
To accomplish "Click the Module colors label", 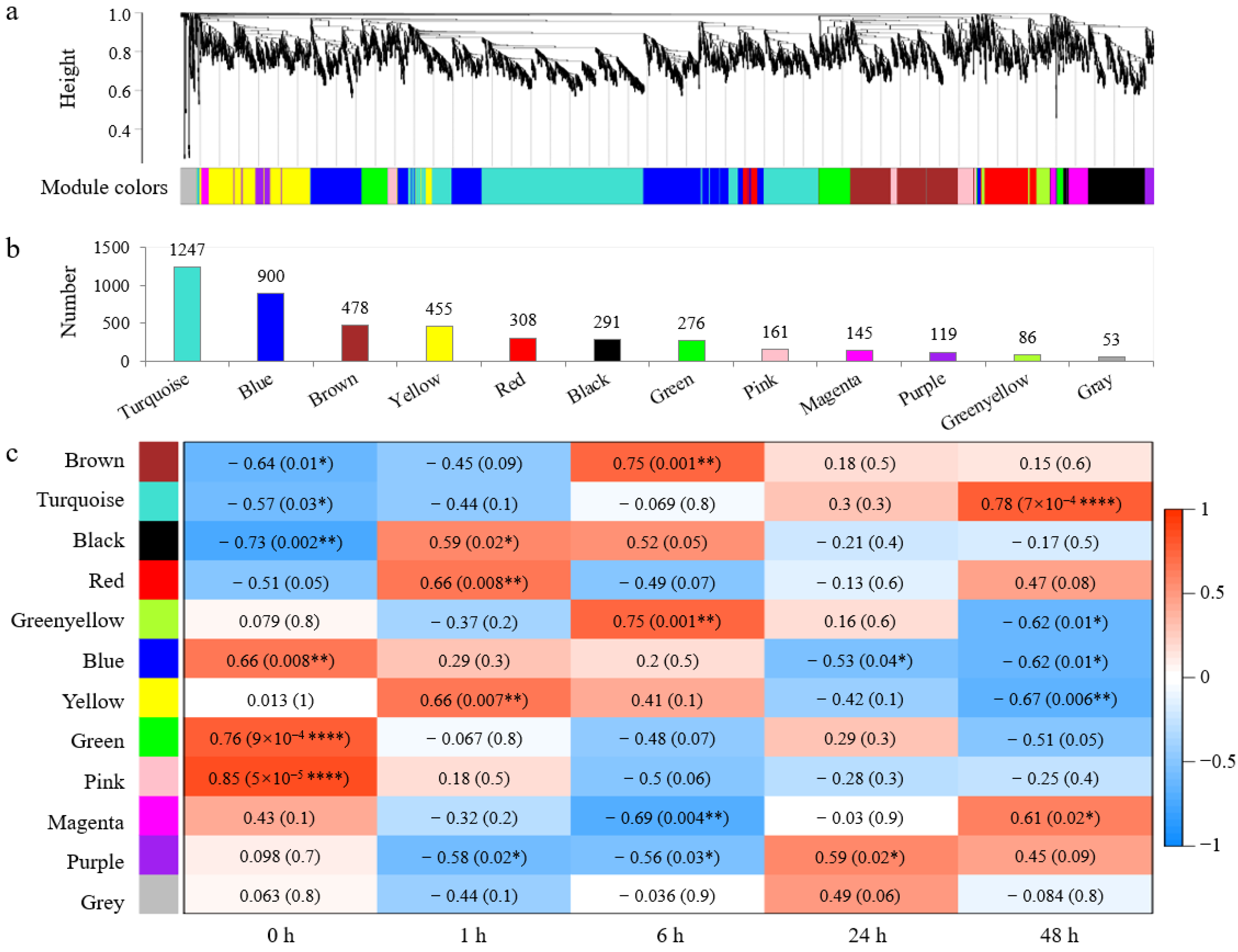I will click(x=104, y=187).
